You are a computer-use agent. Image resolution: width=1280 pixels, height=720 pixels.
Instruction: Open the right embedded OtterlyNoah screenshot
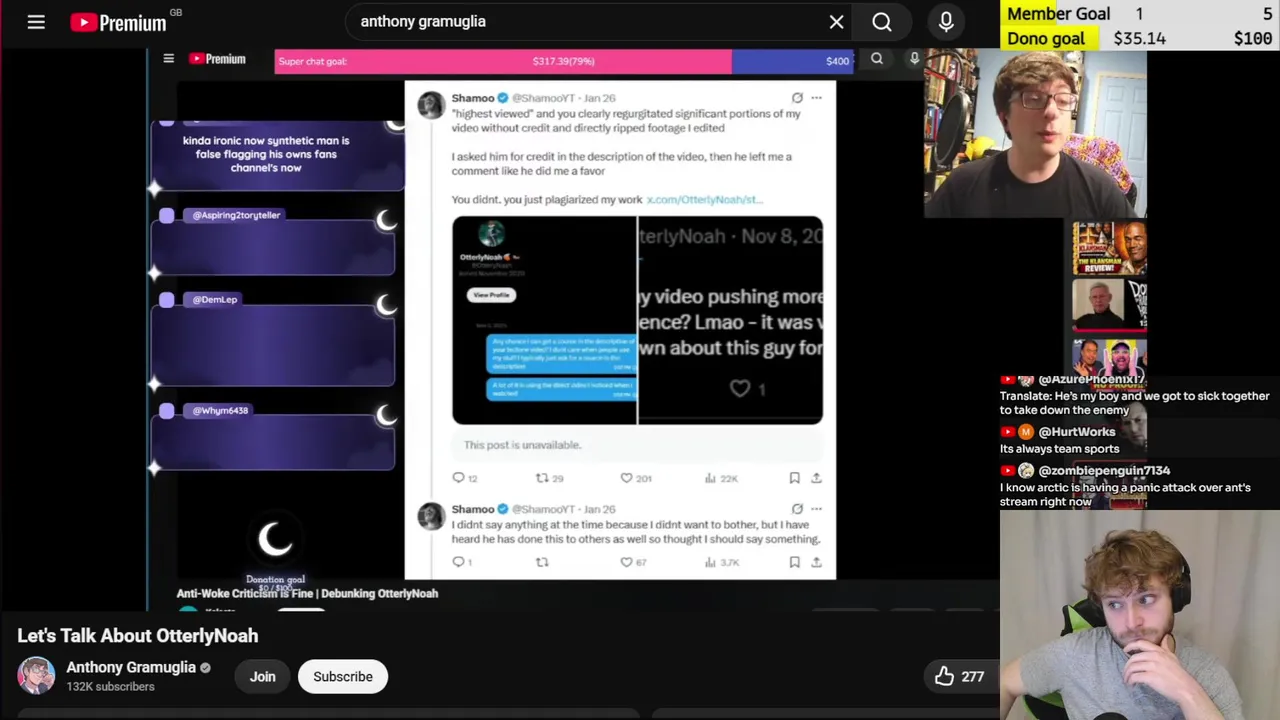[x=731, y=320]
